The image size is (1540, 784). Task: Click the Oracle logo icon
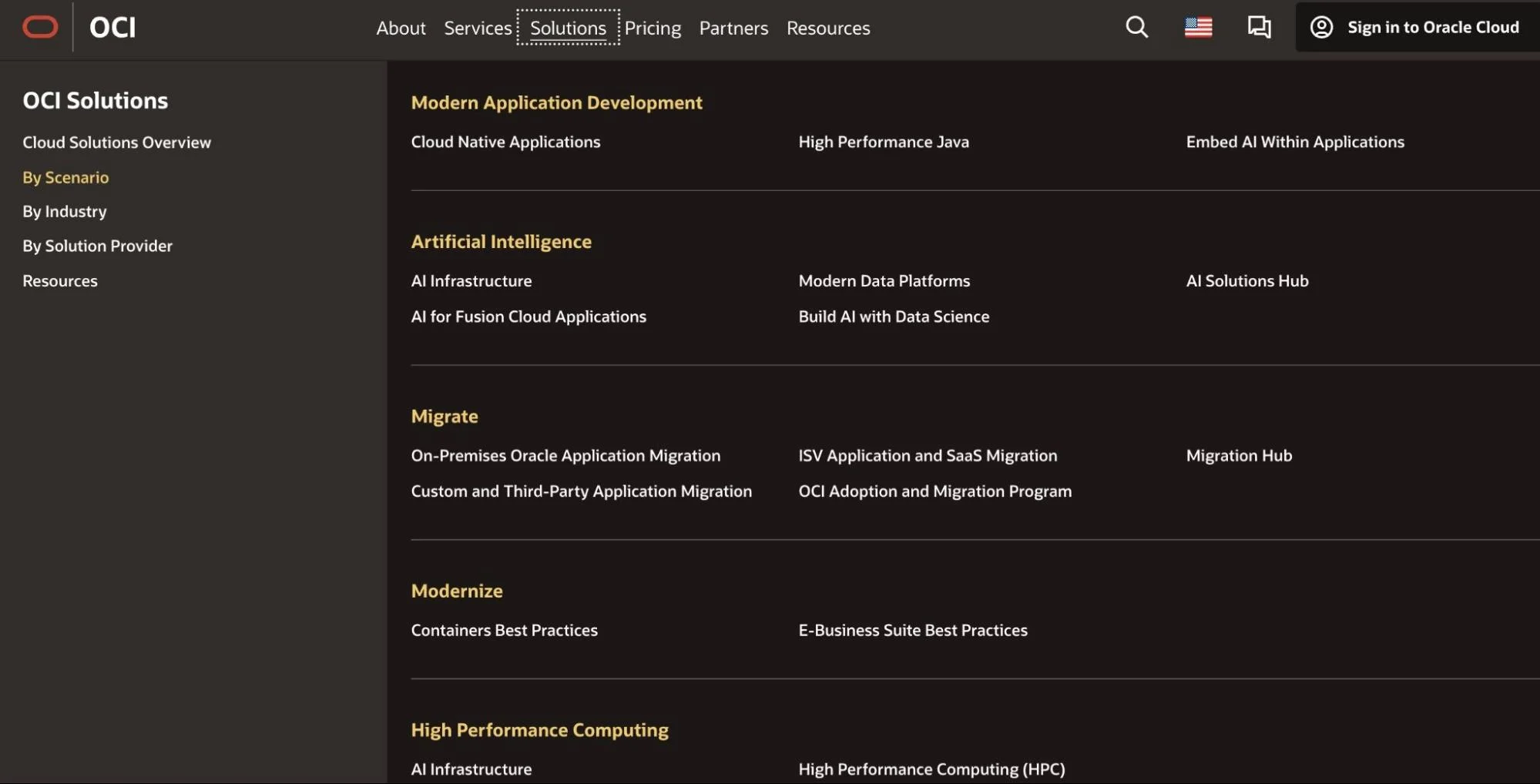(x=40, y=27)
